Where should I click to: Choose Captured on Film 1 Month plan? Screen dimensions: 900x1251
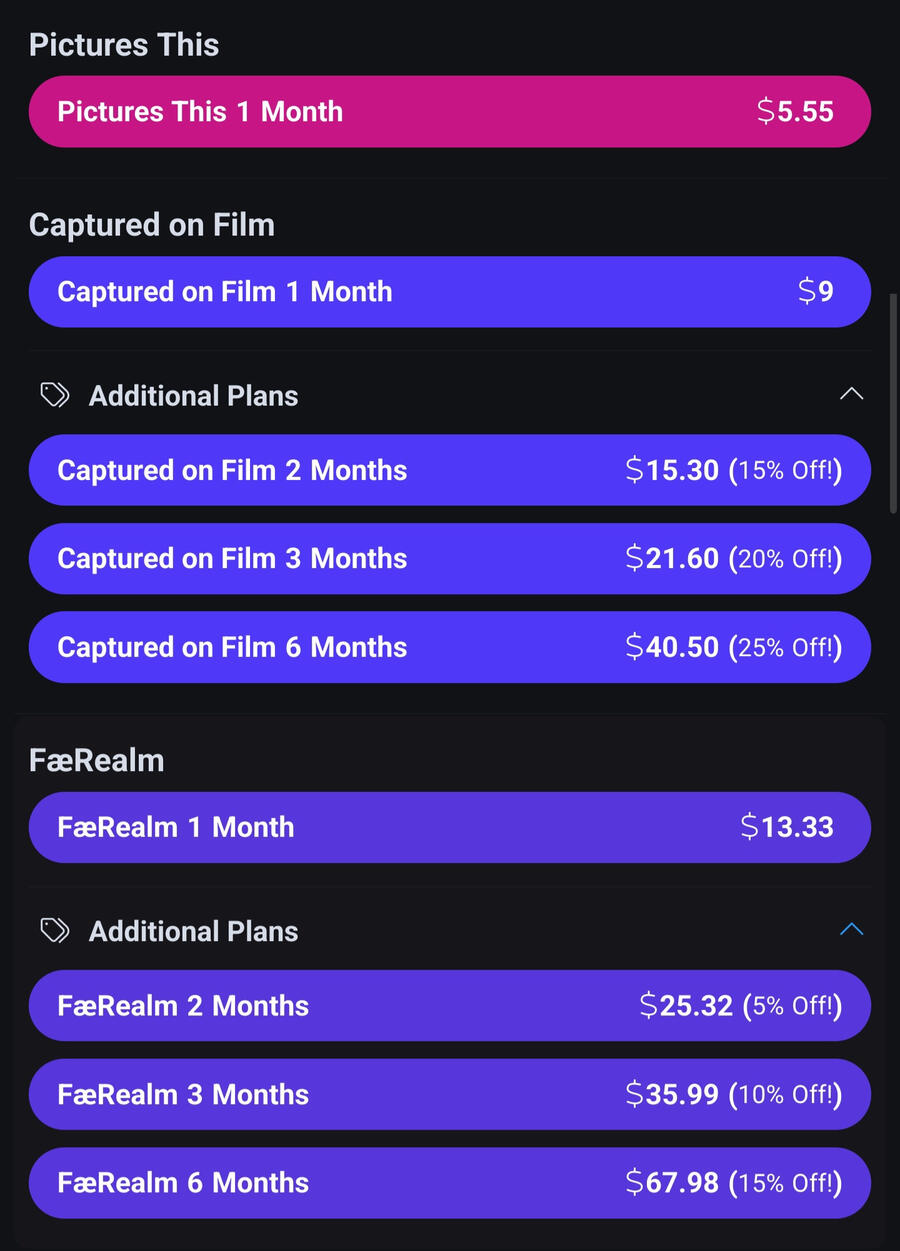point(449,292)
